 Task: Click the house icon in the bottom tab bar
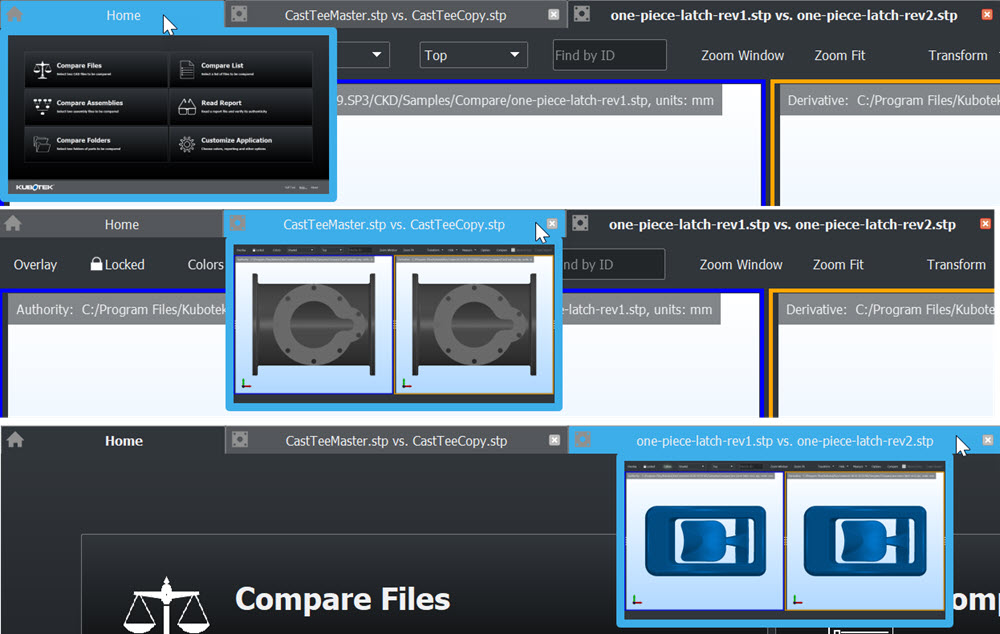(15, 440)
